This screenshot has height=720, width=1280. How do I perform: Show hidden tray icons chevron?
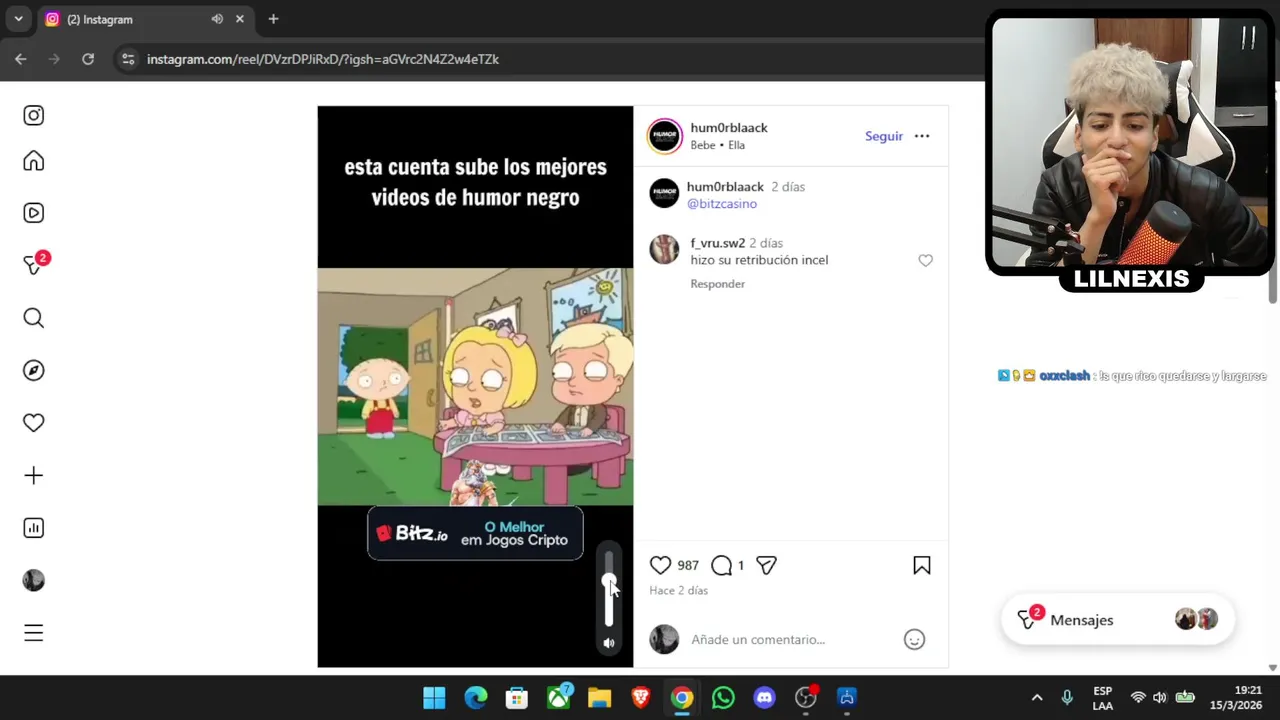[x=1037, y=697]
